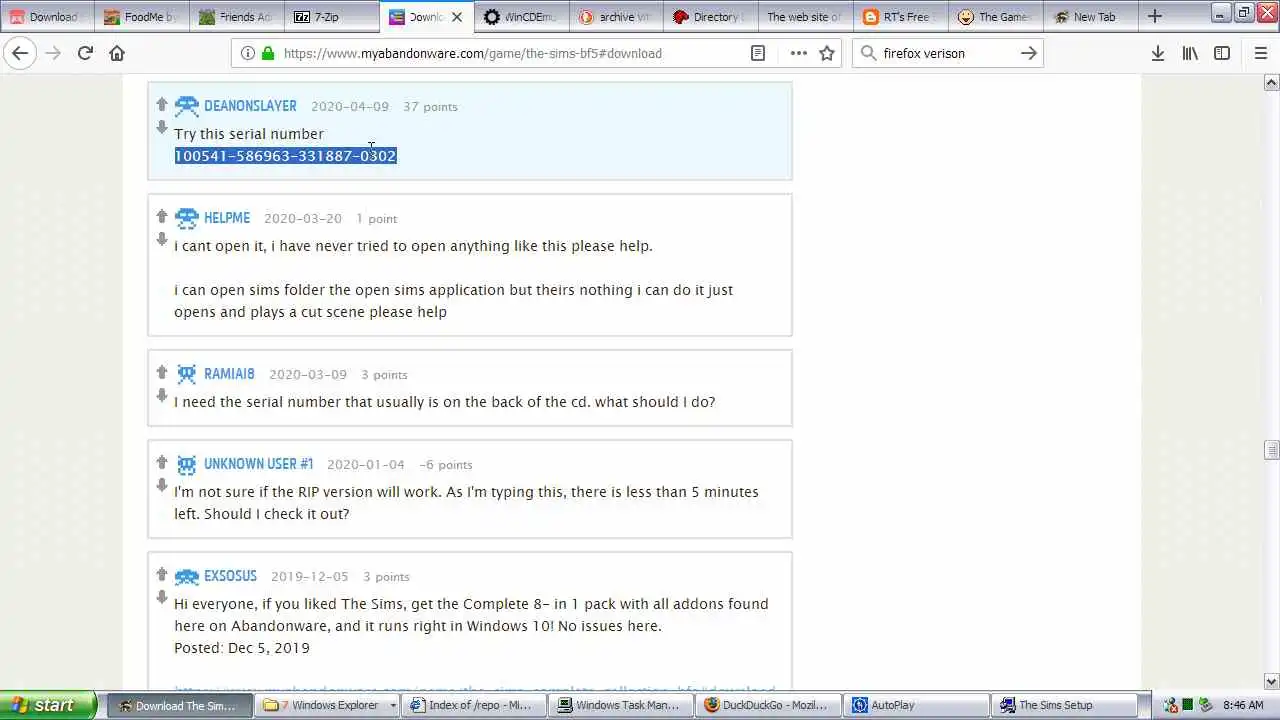Click the DEANONSLAYER username

pos(250,106)
